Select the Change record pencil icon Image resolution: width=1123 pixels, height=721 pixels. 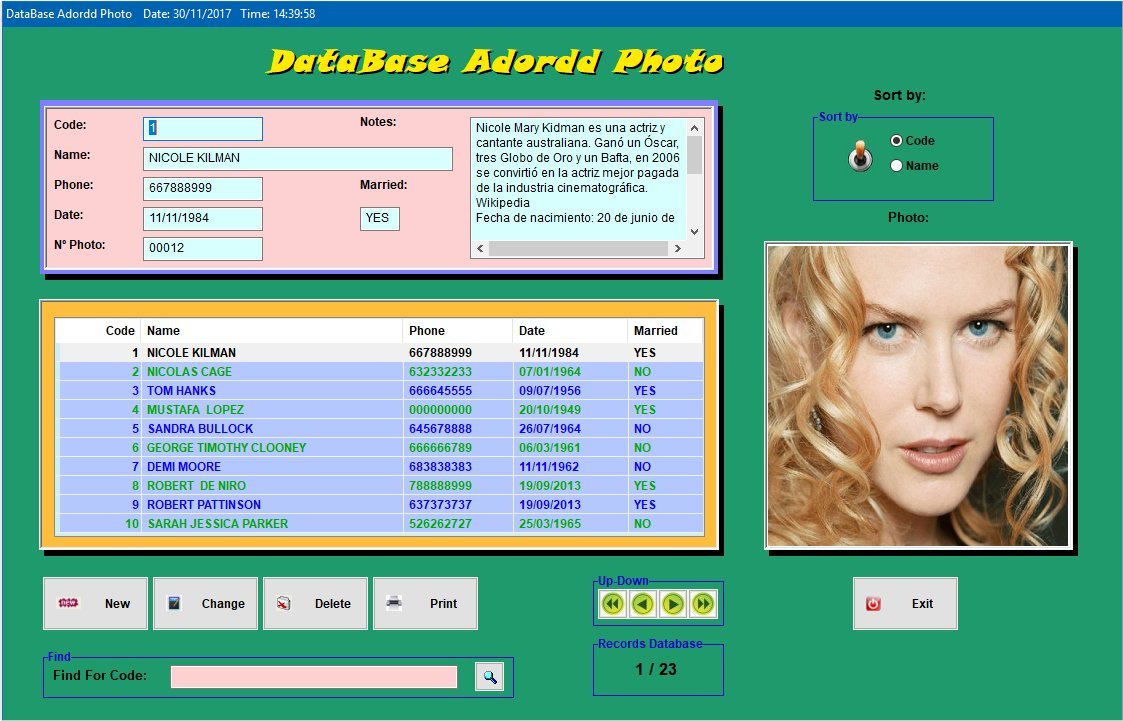(x=174, y=602)
